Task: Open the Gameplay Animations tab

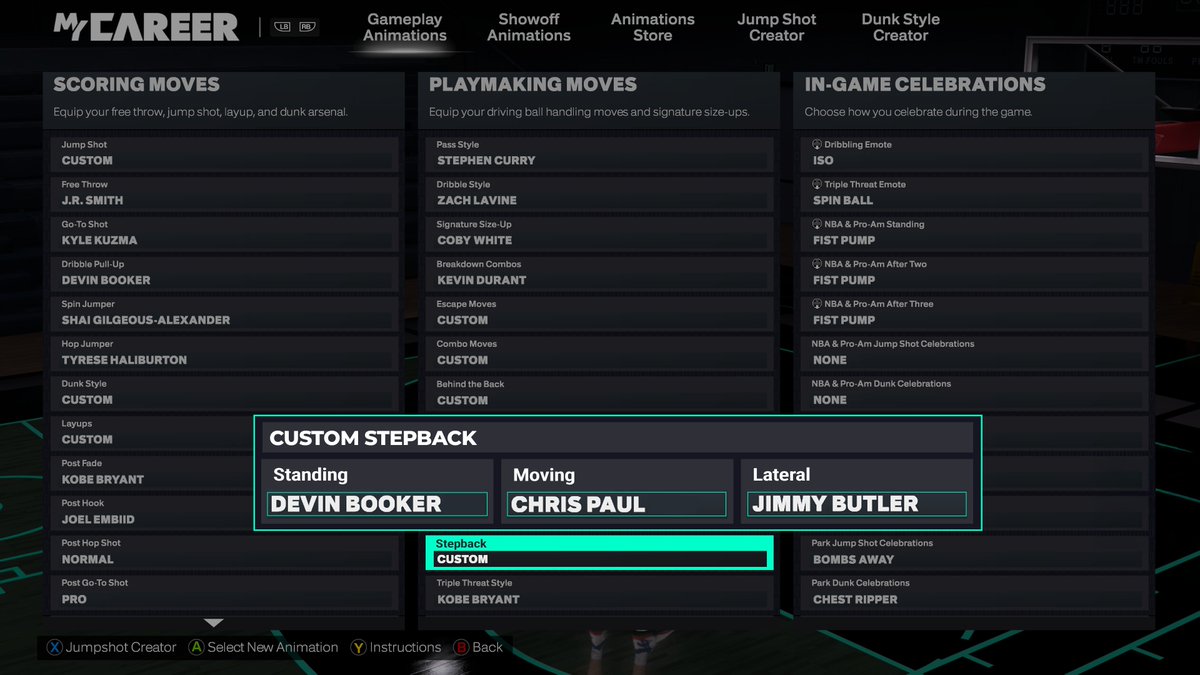Action: (405, 27)
